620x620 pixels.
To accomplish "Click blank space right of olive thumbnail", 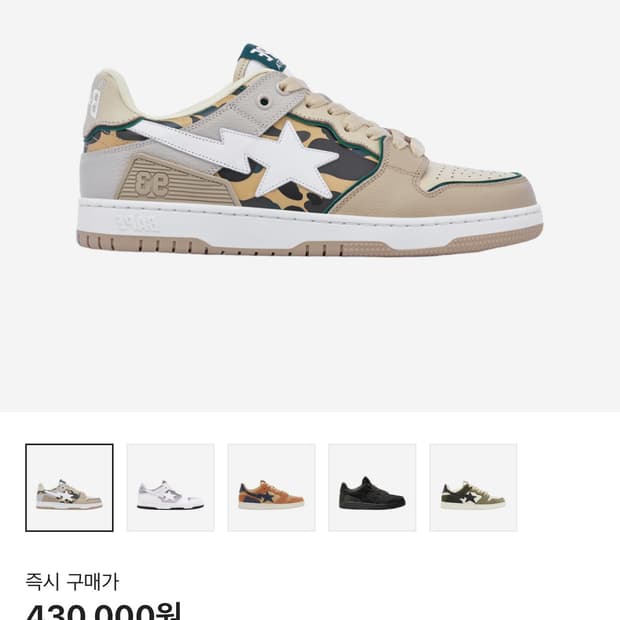I will tap(569, 488).
